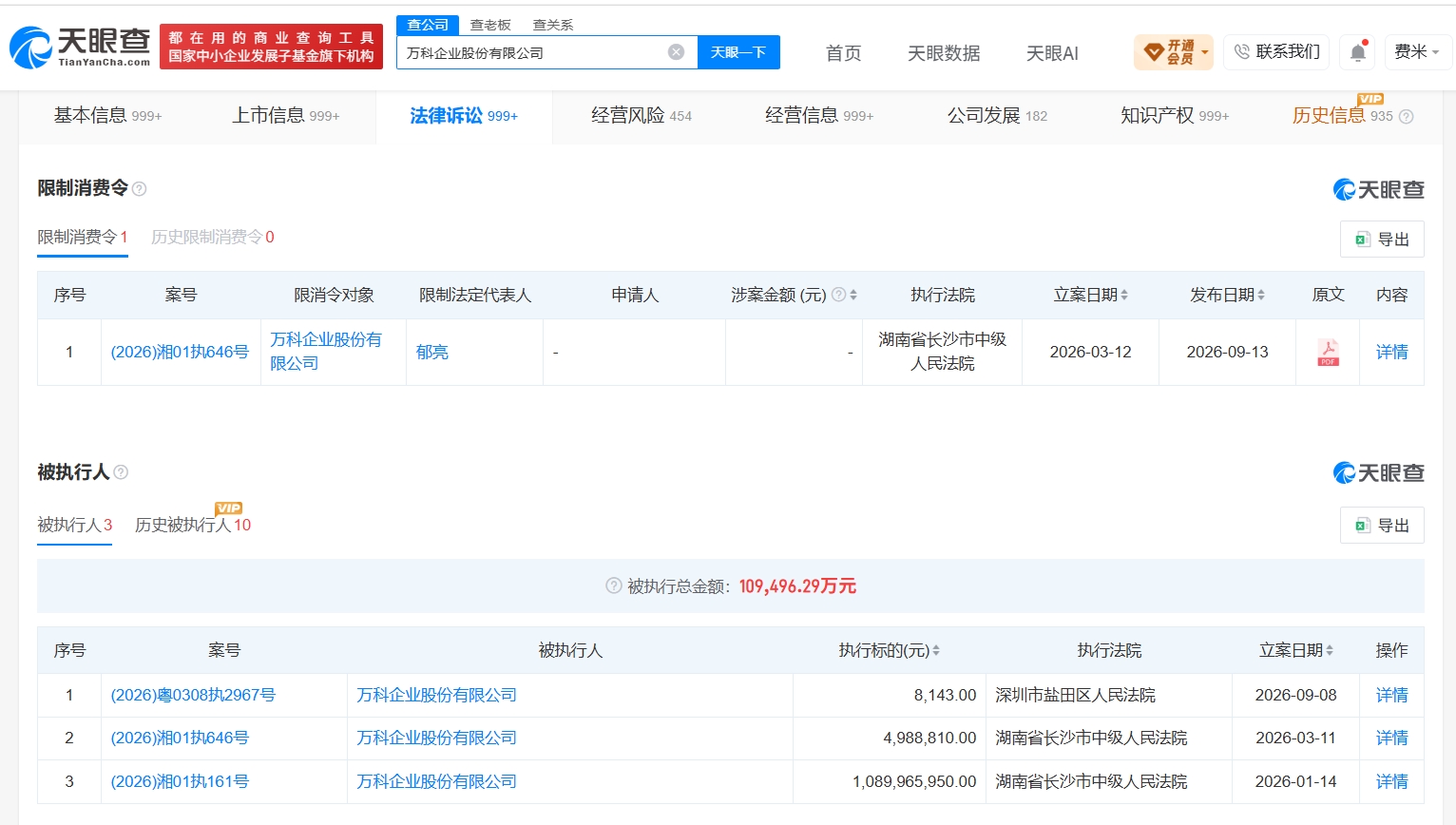
Task: Sort 被执行人 table by 立案日期
Action: (1330, 651)
